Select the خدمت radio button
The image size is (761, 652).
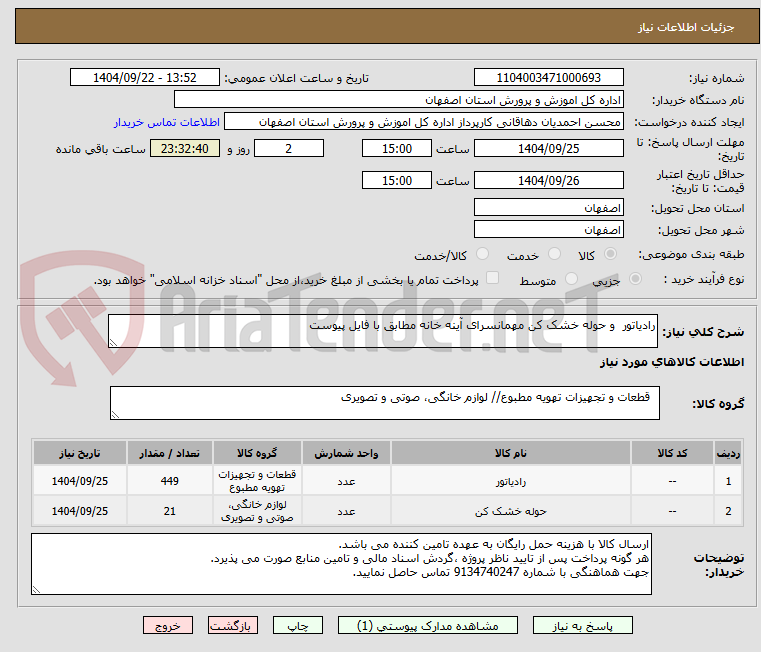point(554,254)
